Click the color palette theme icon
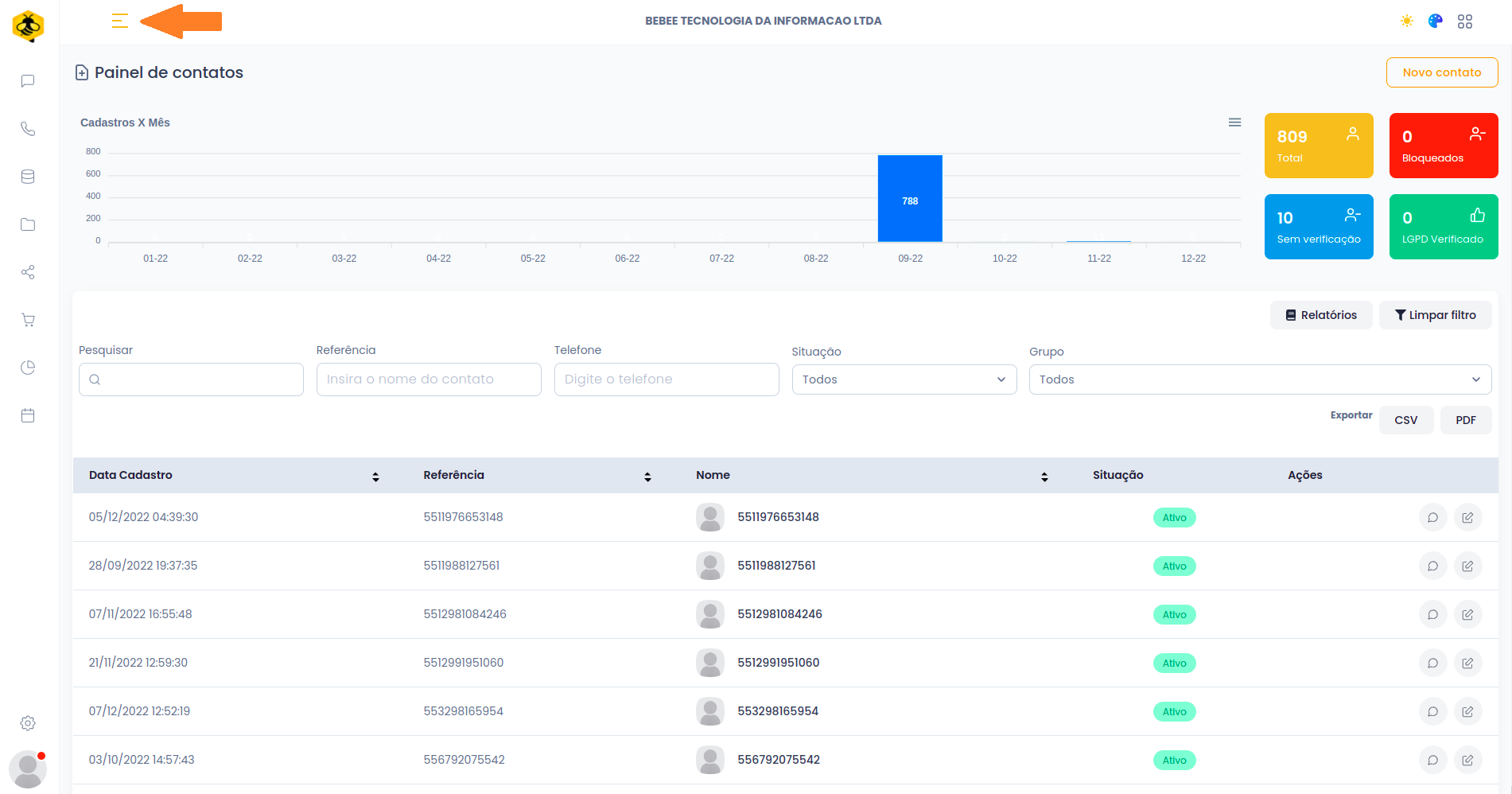 tap(1436, 21)
